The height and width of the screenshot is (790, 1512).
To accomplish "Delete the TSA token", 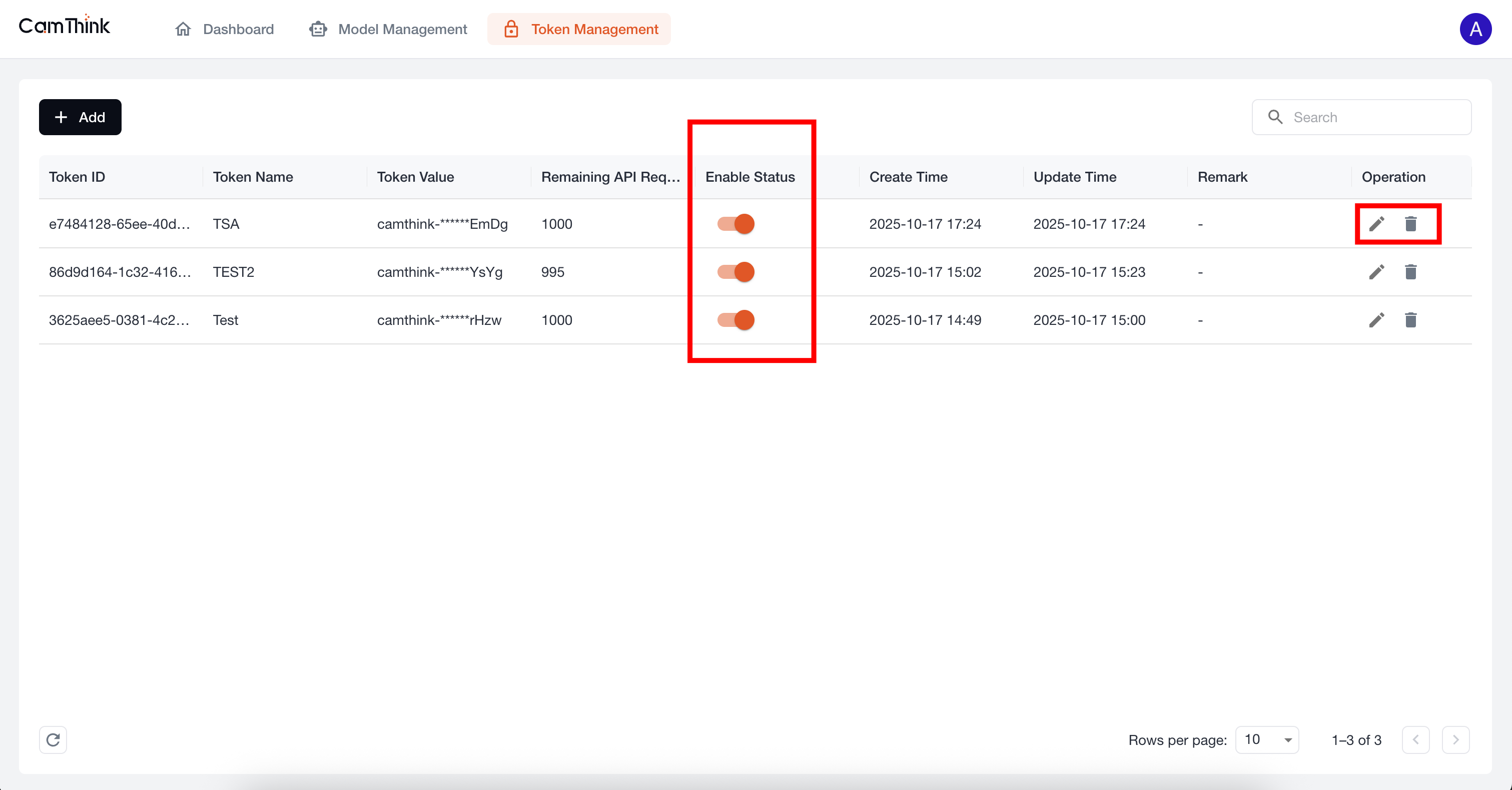I will (1411, 224).
